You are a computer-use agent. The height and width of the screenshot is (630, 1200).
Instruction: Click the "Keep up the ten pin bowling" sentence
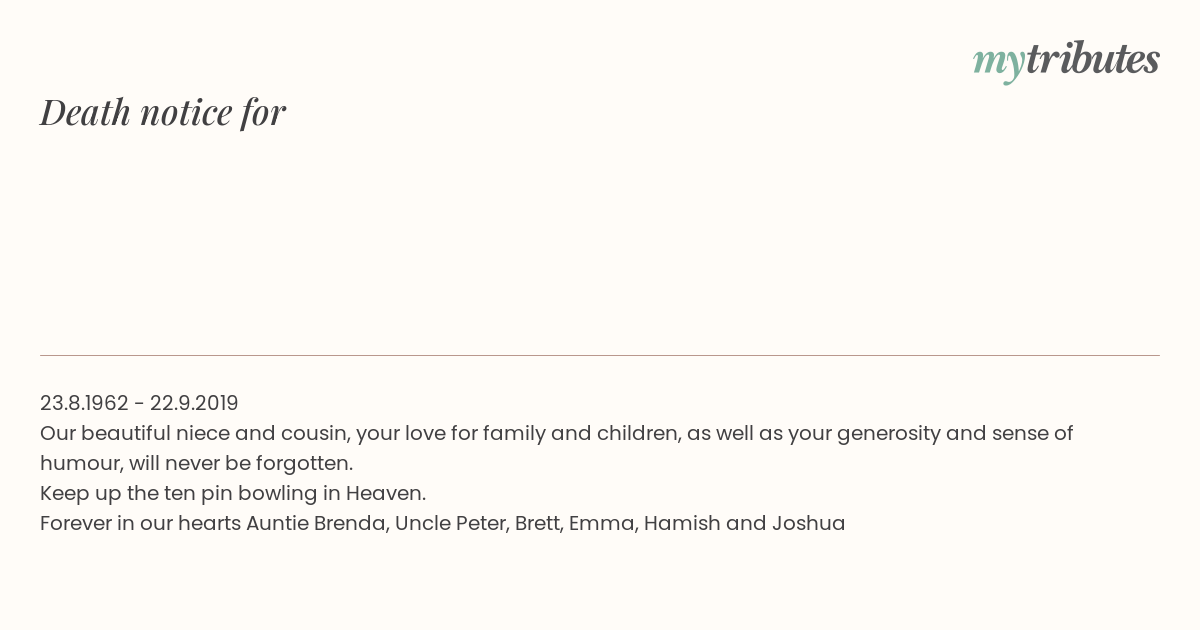click(233, 494)
